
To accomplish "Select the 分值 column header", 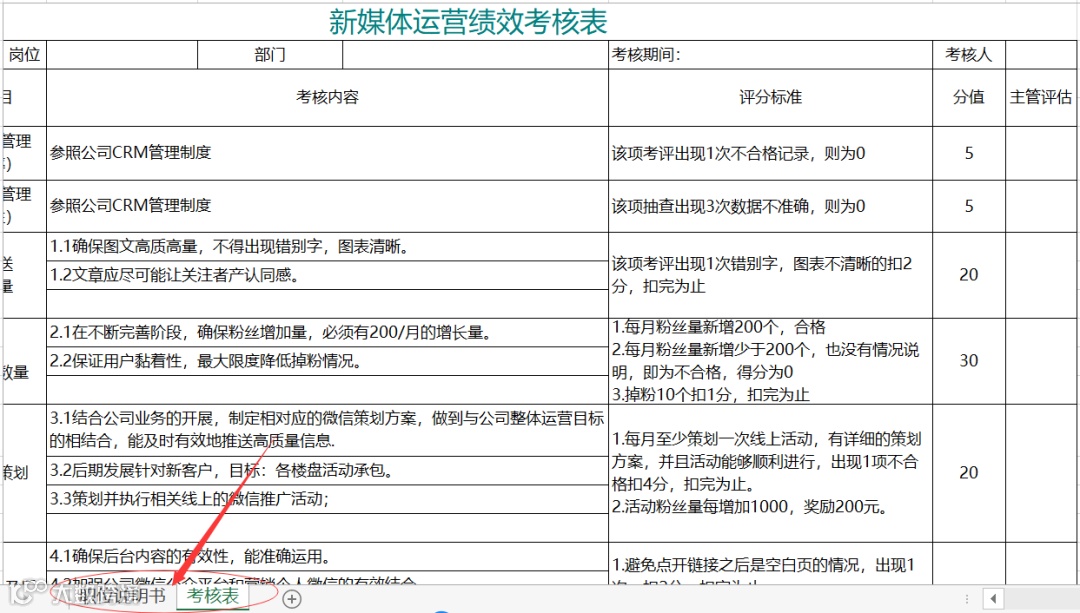I will (968, 97).
